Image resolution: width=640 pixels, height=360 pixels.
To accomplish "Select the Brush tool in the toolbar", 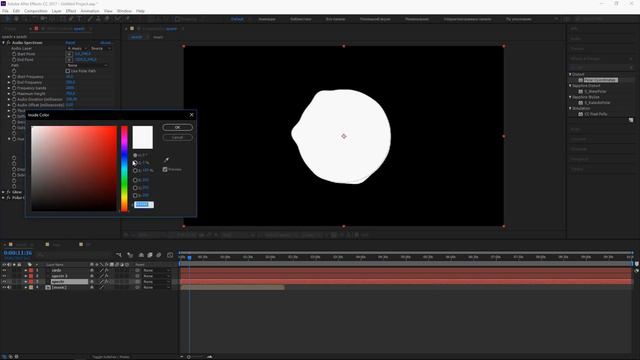I will tap(89, 19).
